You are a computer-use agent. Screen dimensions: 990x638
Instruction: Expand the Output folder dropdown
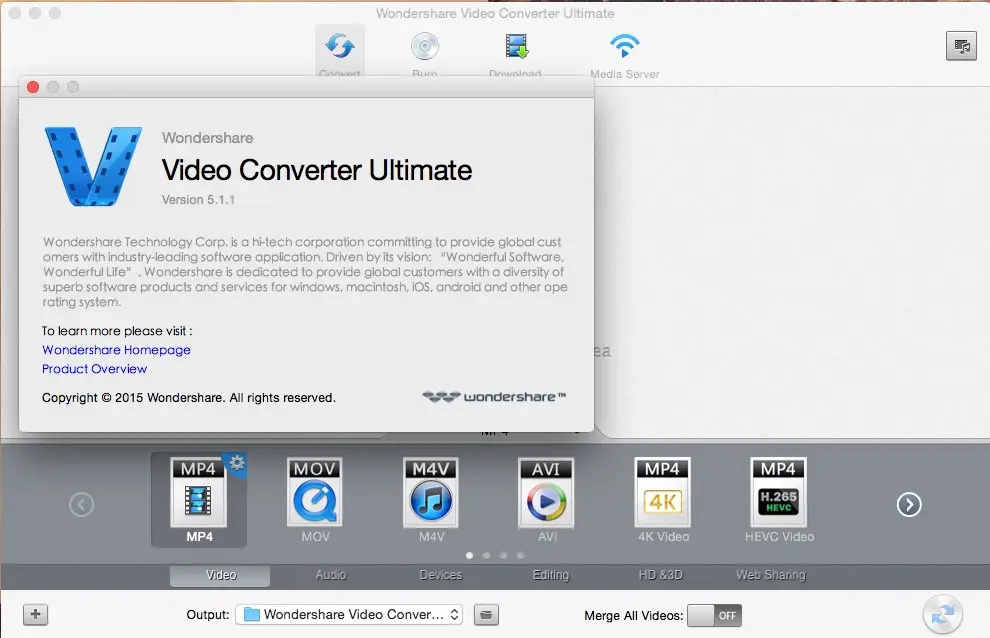tap(349, 615)
